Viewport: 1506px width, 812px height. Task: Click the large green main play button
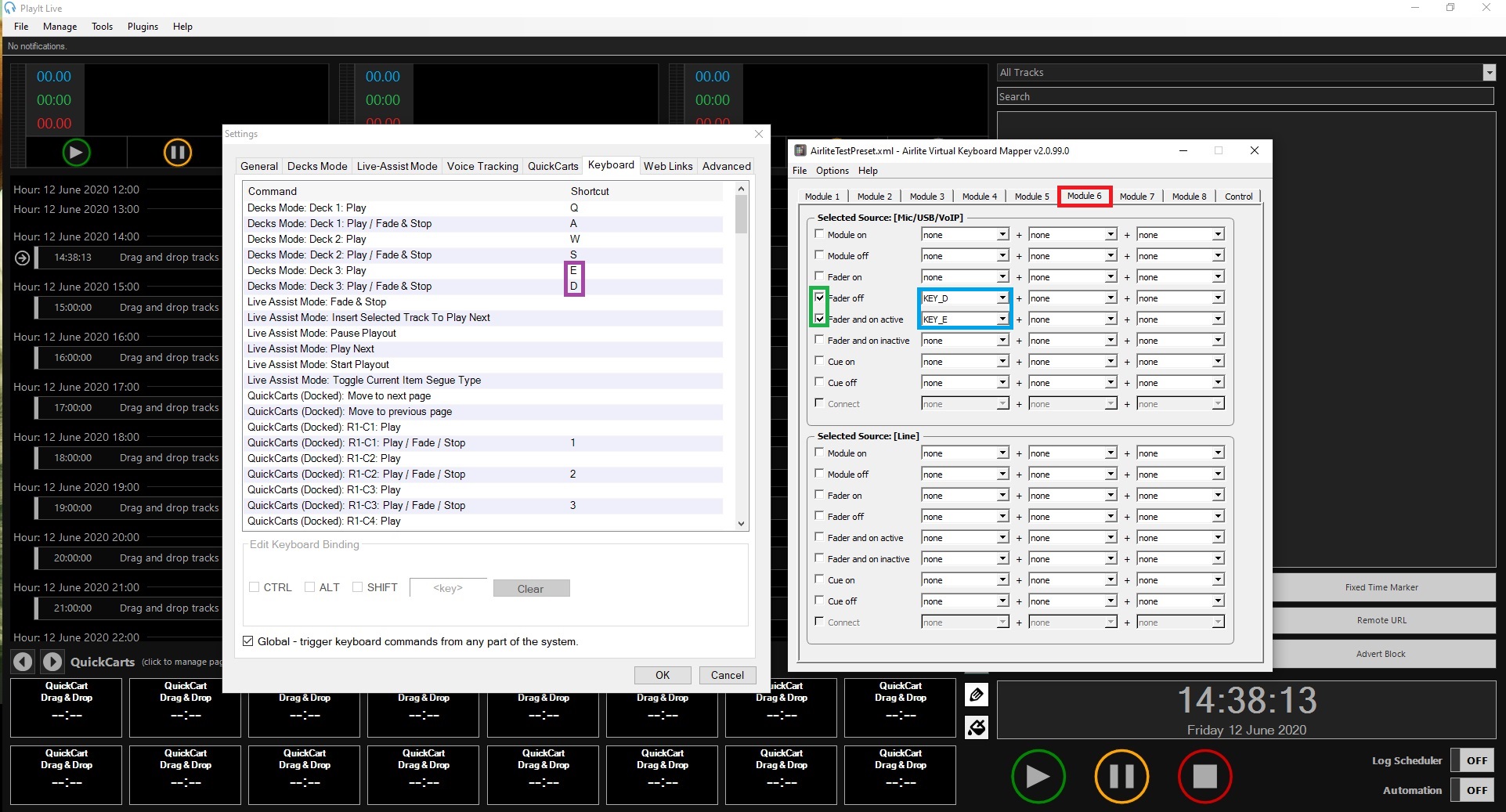[x=1038, y=776]
